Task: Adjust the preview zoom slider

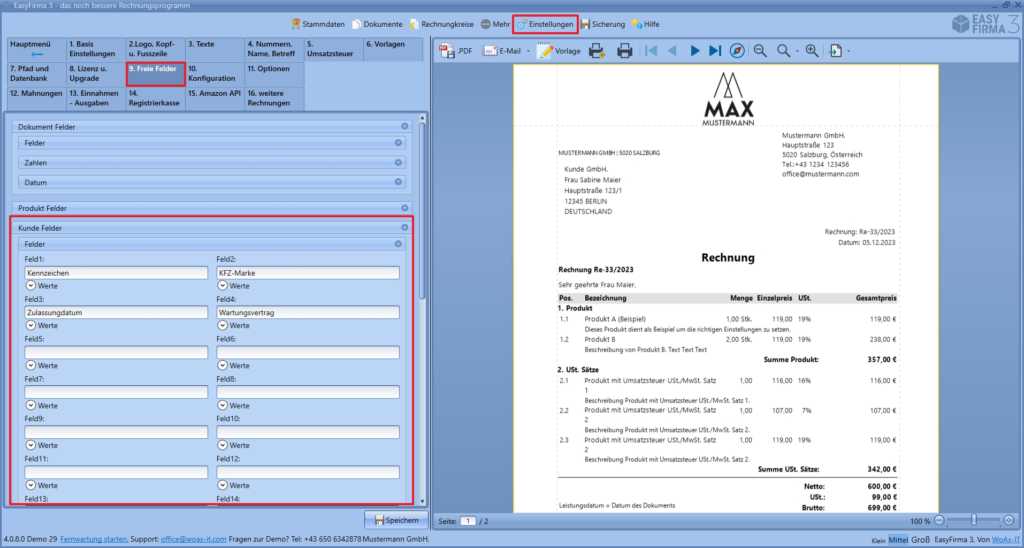Action: (973, 520)
